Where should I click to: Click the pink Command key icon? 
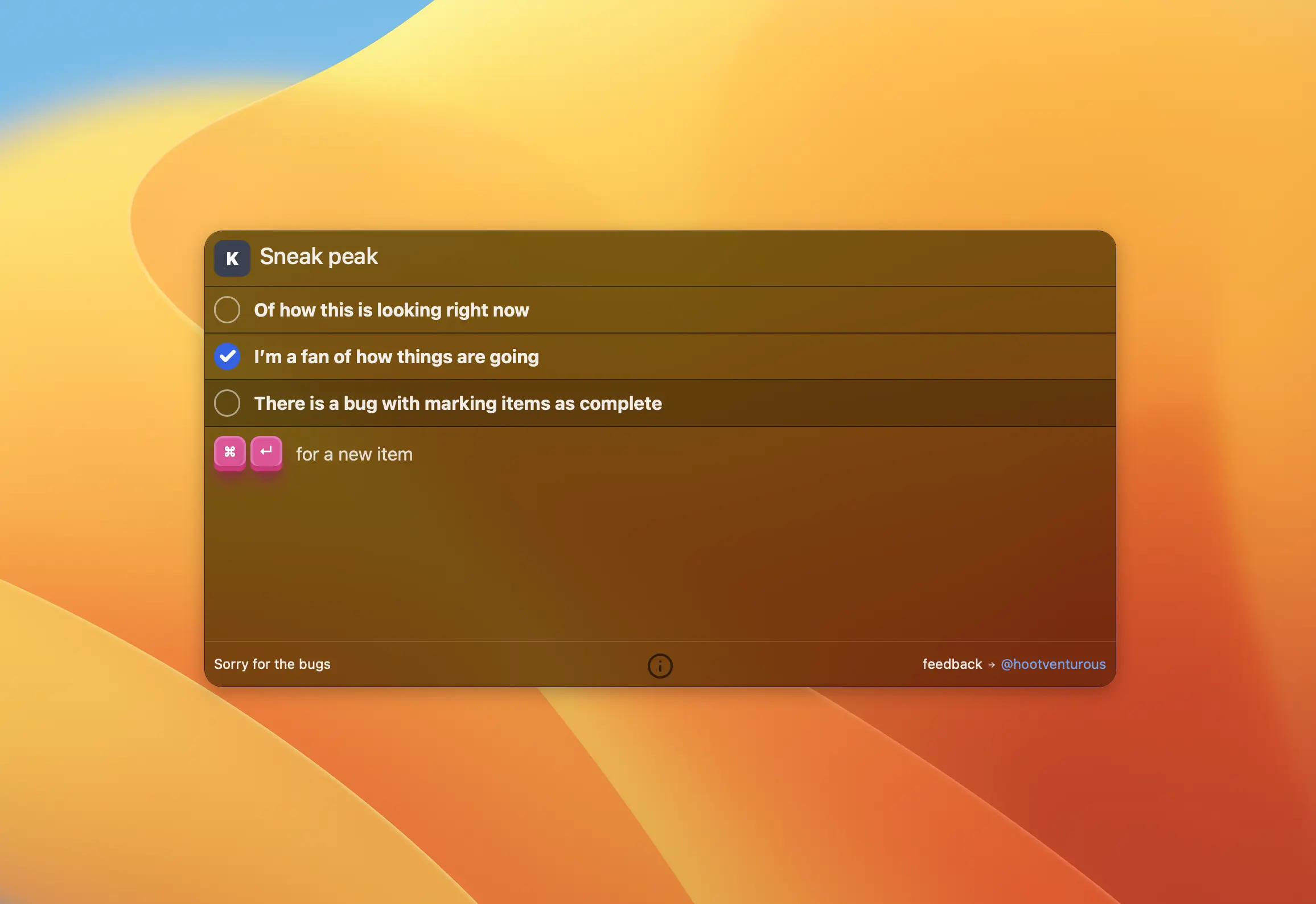pos(230,453)
